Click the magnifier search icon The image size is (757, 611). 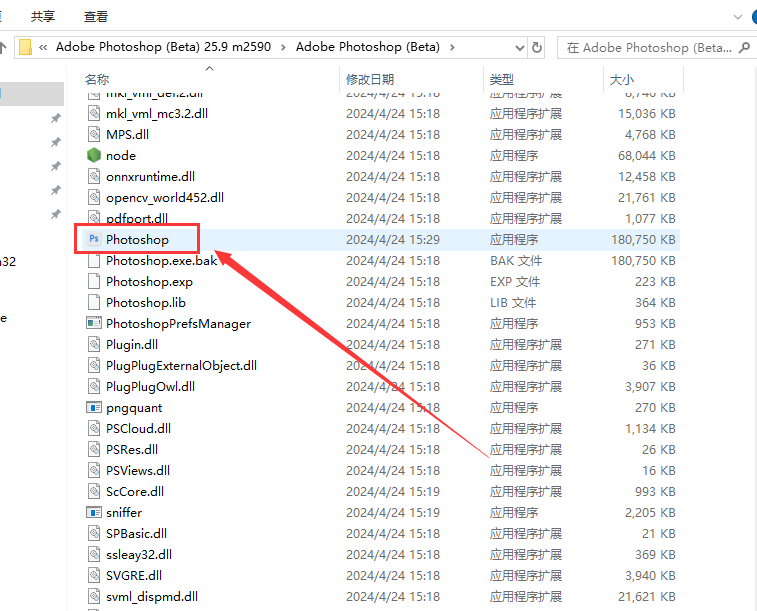coord(745,47)
